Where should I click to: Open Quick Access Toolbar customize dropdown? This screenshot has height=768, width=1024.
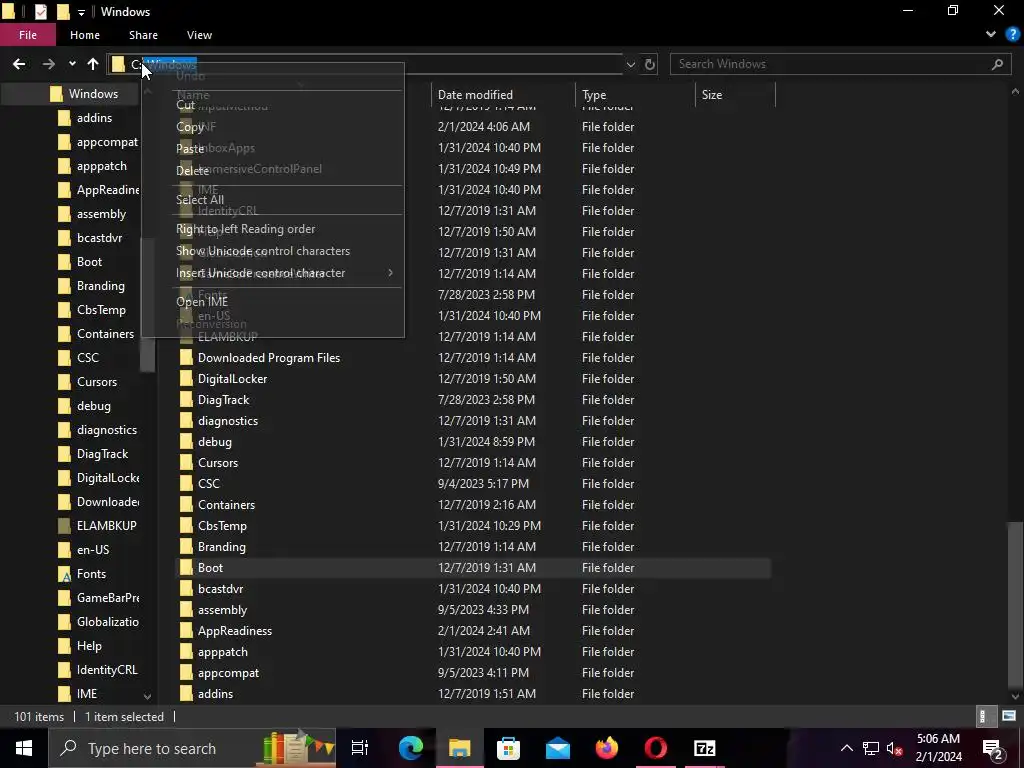click(x=81, y=12)
